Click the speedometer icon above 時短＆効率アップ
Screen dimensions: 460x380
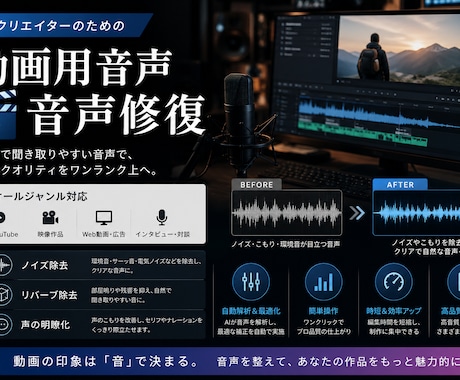(x=394, y=282)
